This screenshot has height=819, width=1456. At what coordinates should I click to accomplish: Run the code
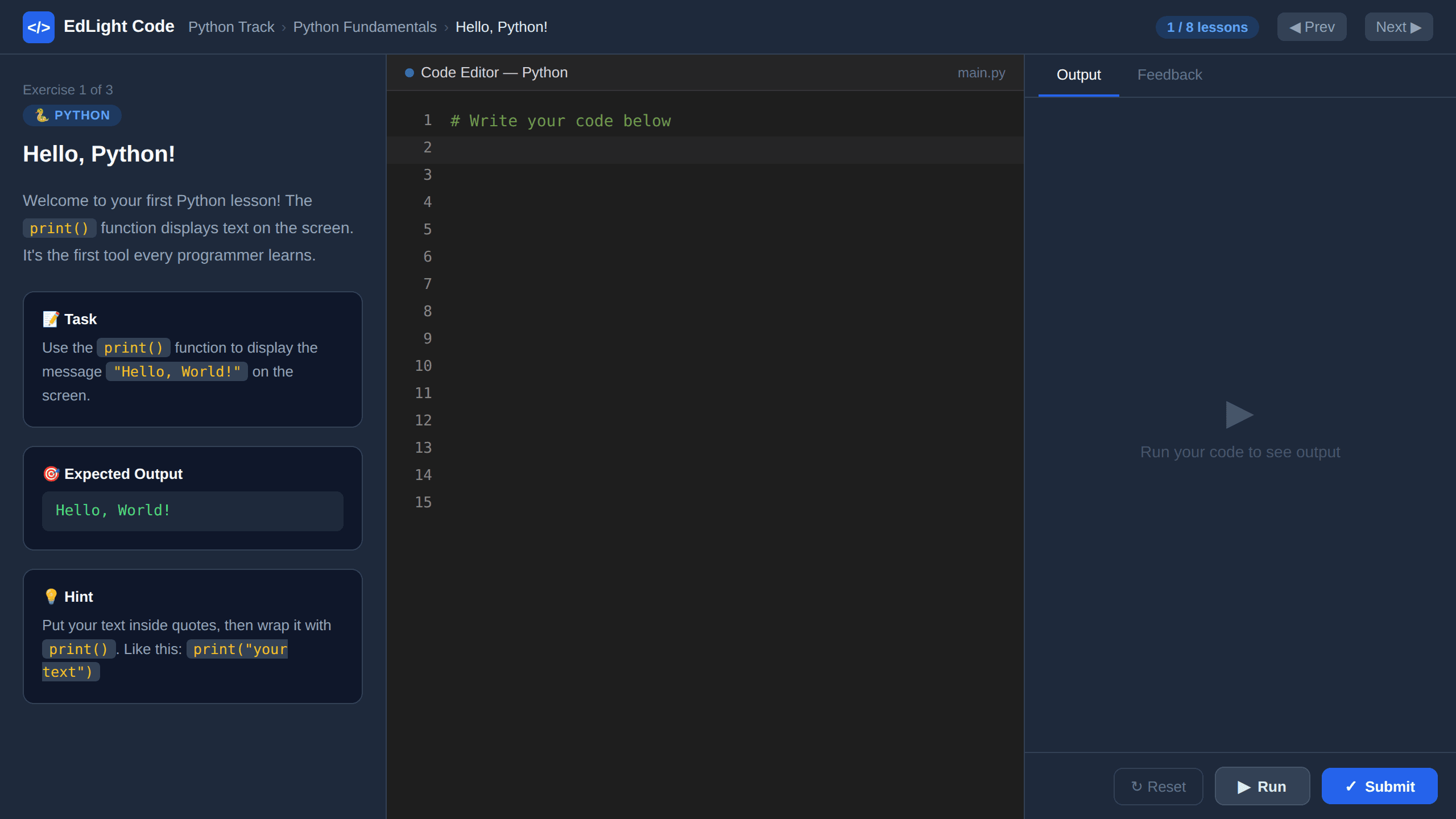pos(1262,787)
